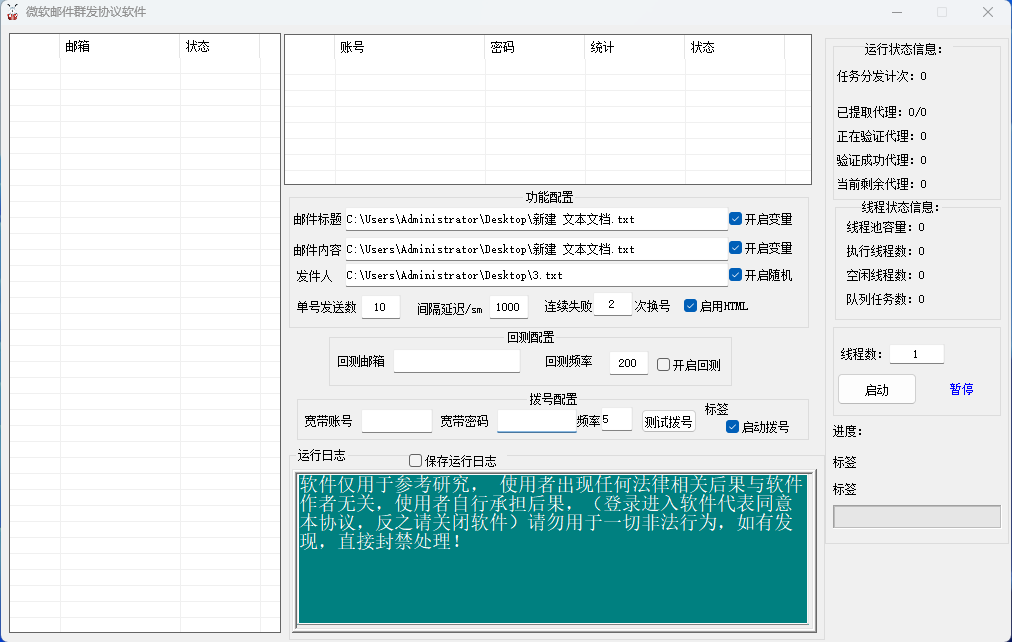Click the 测试拨号 button
Viewport: 1012px width, 642px height.
(668, 422)
